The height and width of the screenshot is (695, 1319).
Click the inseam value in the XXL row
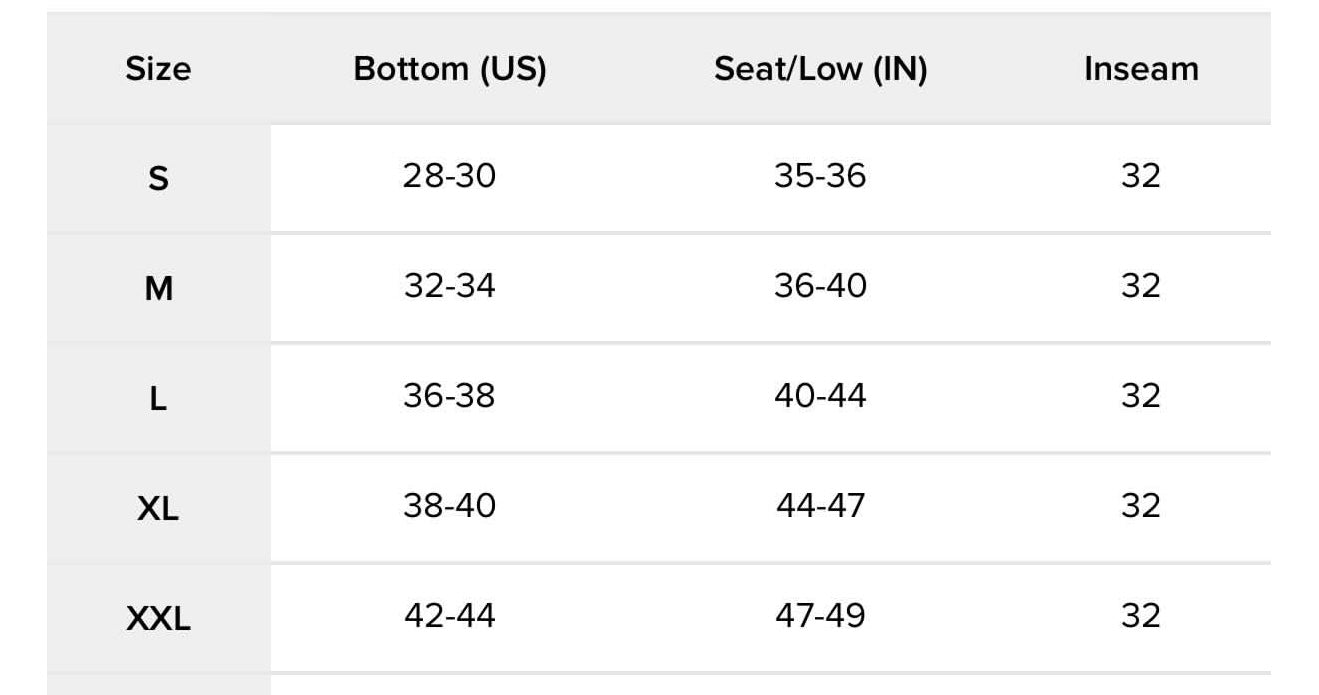[x=1141, y=616]
